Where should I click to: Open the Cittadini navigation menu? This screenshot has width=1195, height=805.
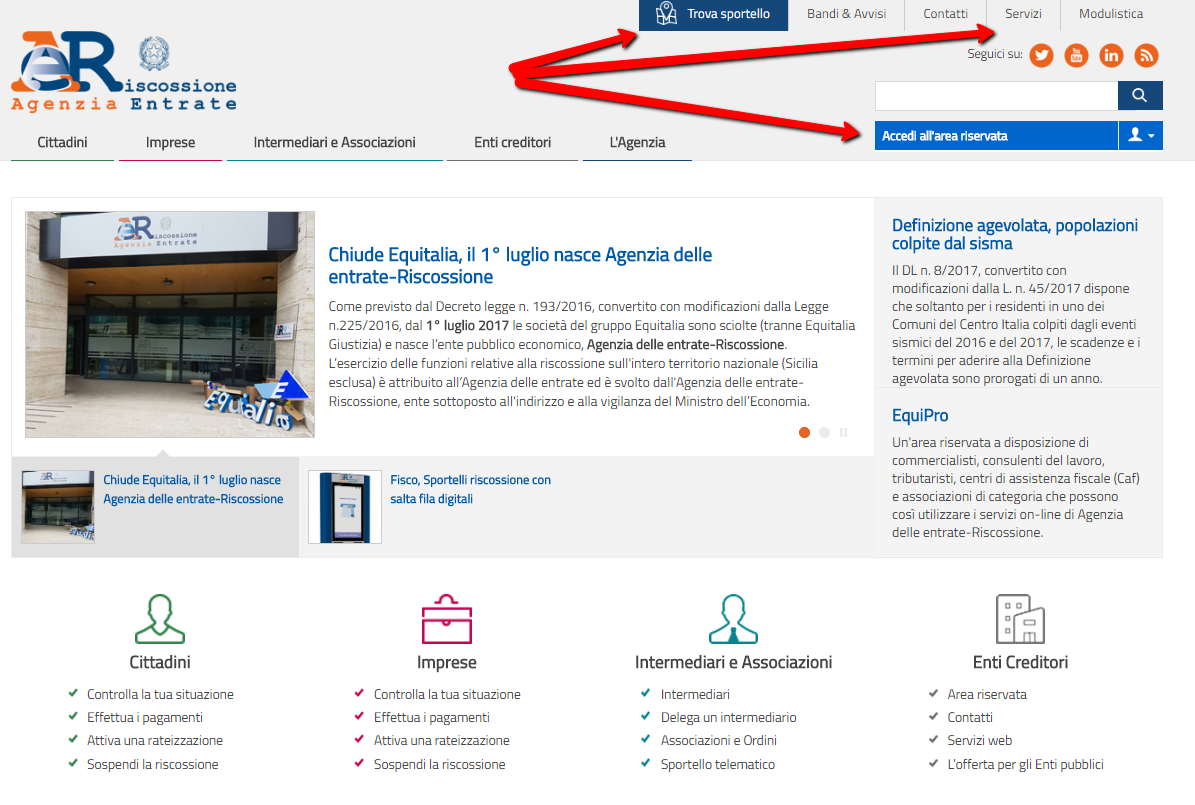tap(62, 142)
